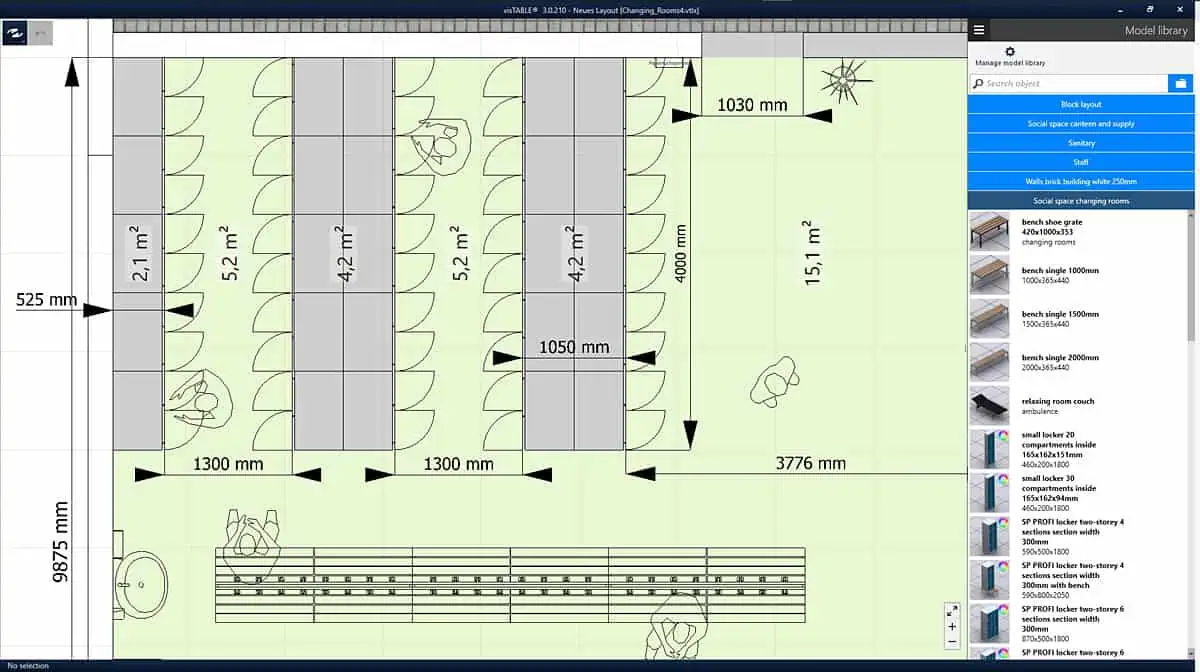Click the Search object input field

(1068, 84)
